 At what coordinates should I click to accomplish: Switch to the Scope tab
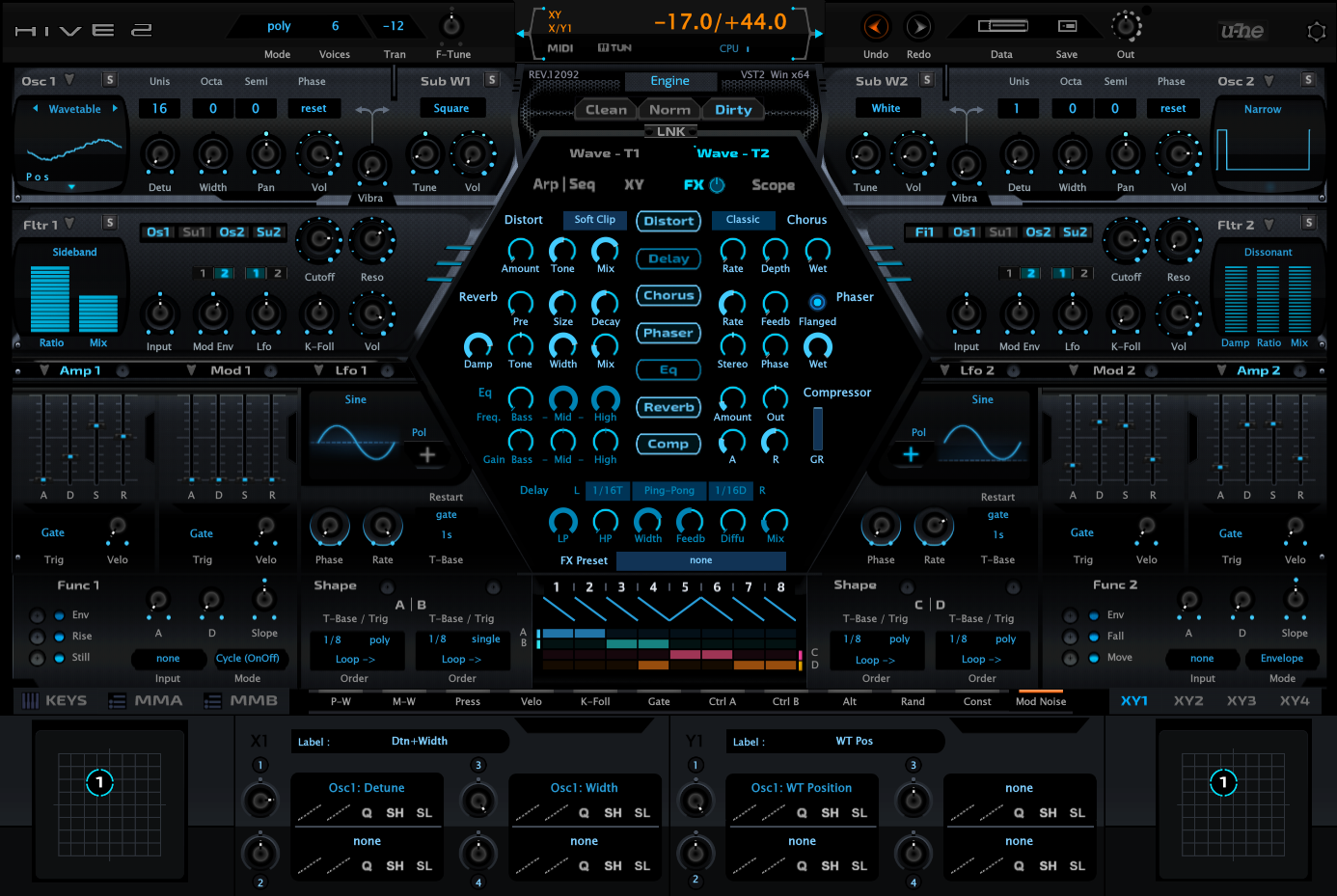pyautogui.click(x=774, y=185)
